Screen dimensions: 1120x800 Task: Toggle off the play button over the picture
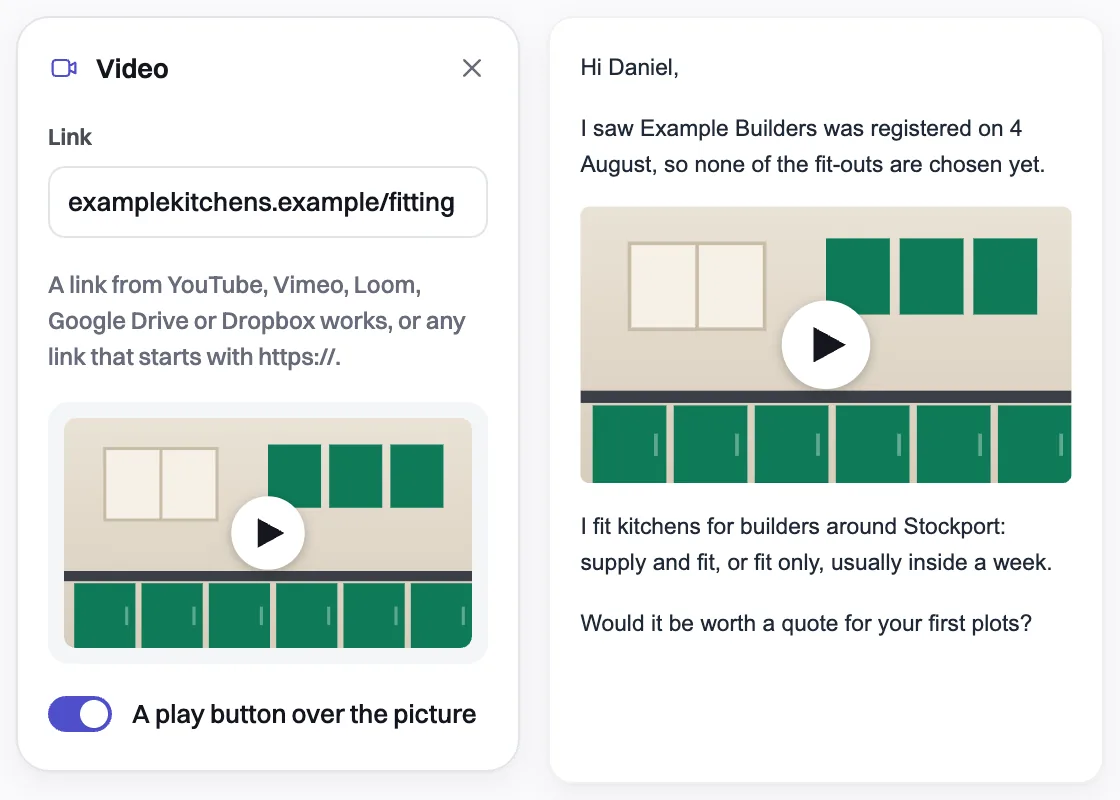pyautogui.click(x=80, y=714)
